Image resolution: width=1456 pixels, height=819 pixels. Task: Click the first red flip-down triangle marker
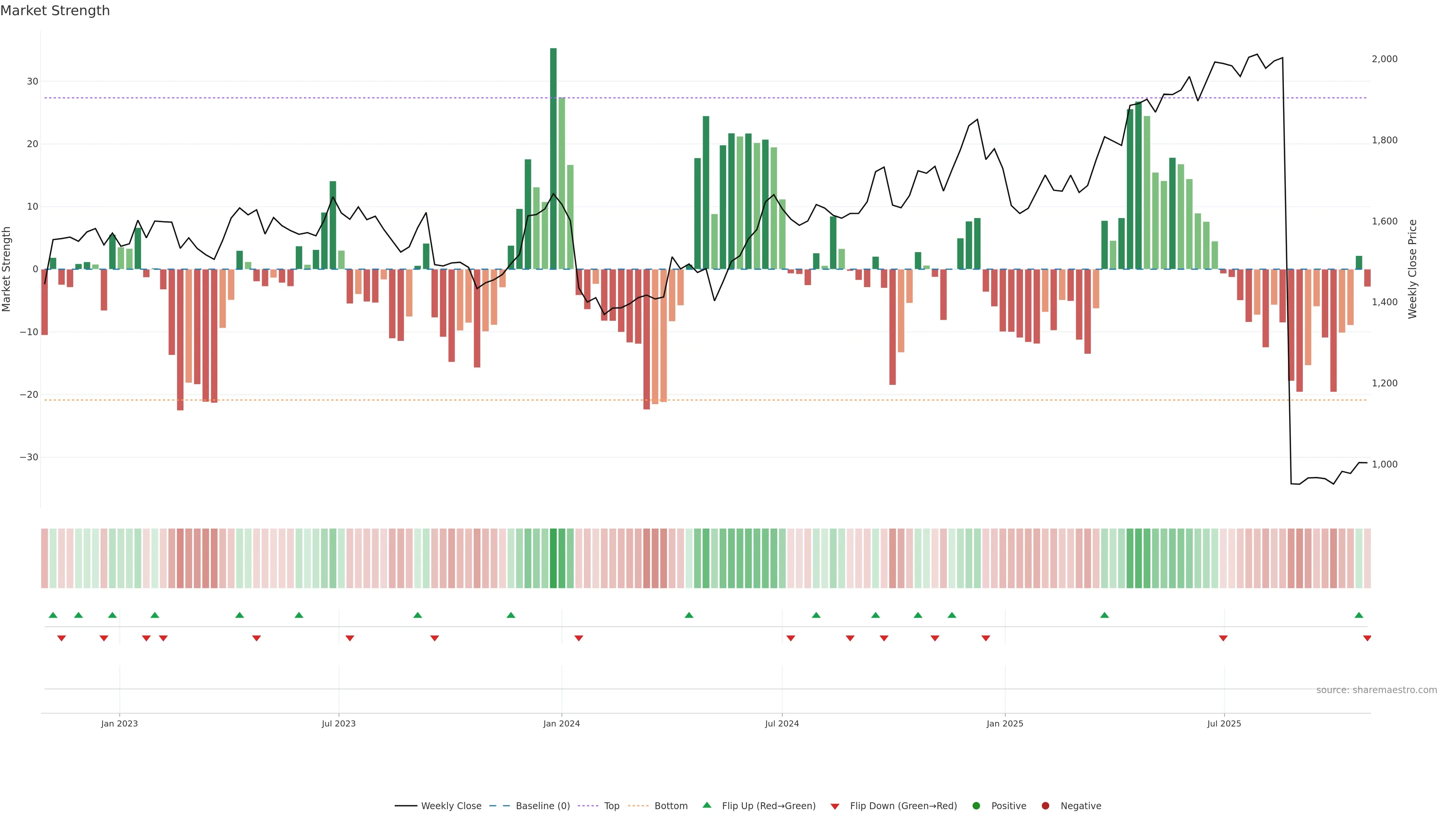point(61,638)
